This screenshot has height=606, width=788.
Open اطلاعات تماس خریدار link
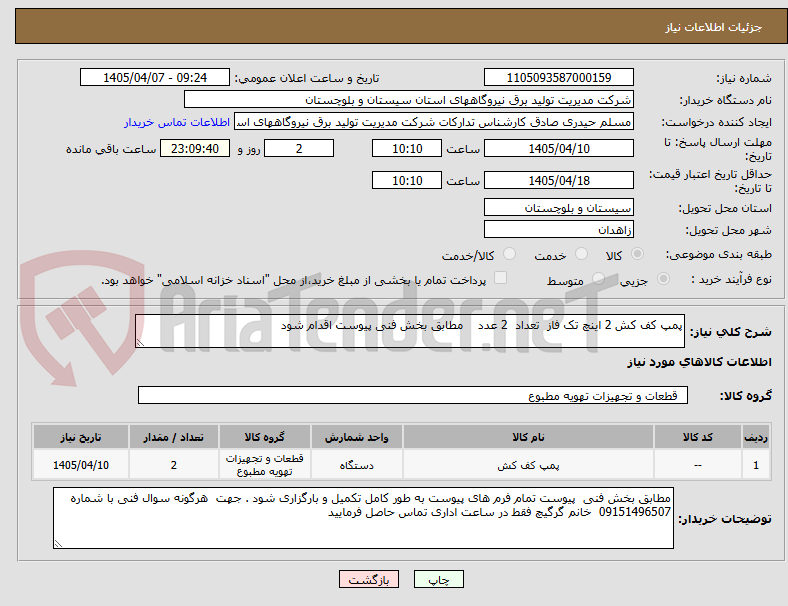pyautogui.click(x=177, y=122)
